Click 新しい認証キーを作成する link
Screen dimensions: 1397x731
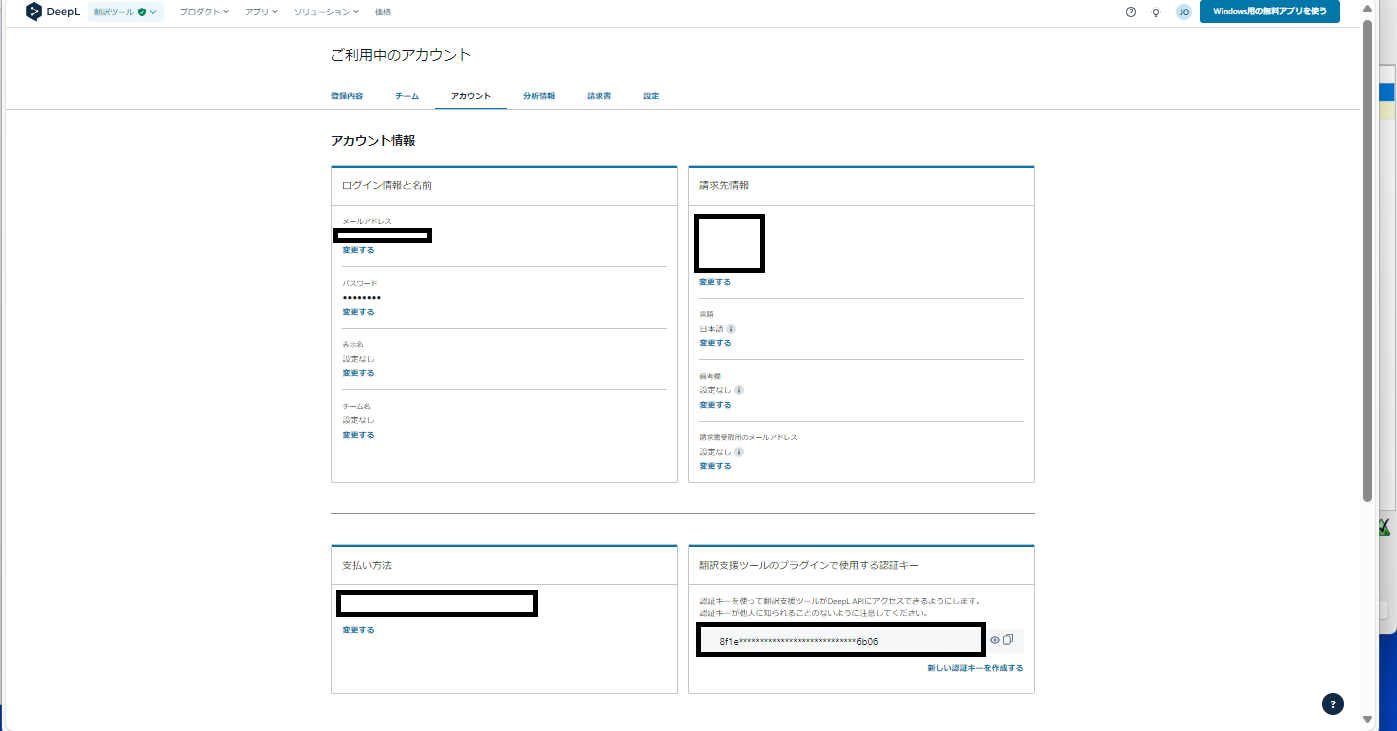[975, 668]
